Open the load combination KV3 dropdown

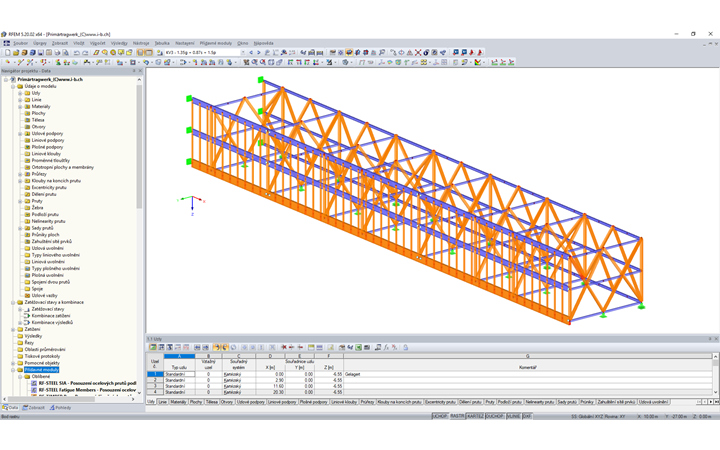tap(243, 52)
